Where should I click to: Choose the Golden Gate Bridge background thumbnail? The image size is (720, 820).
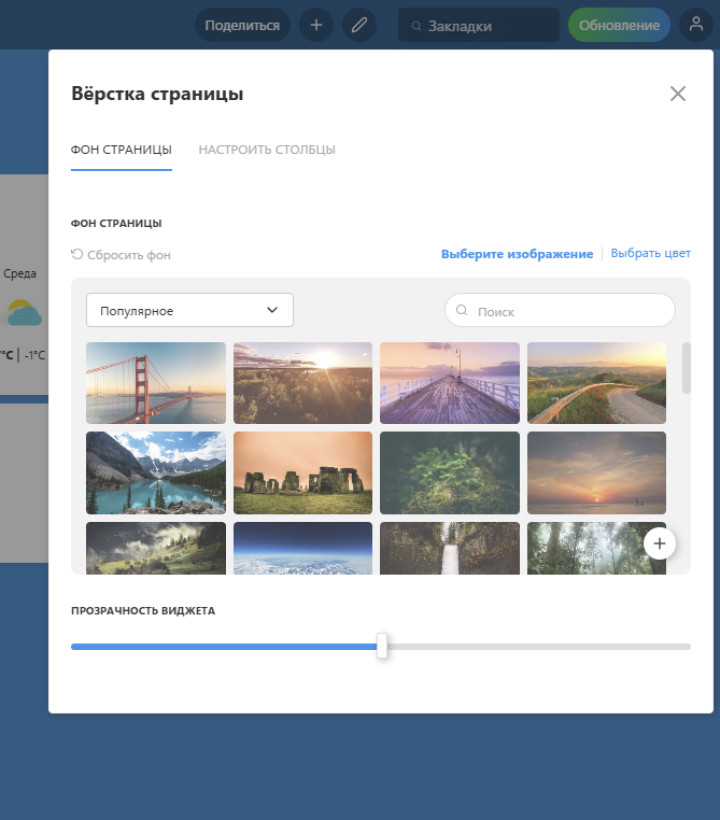156,383
